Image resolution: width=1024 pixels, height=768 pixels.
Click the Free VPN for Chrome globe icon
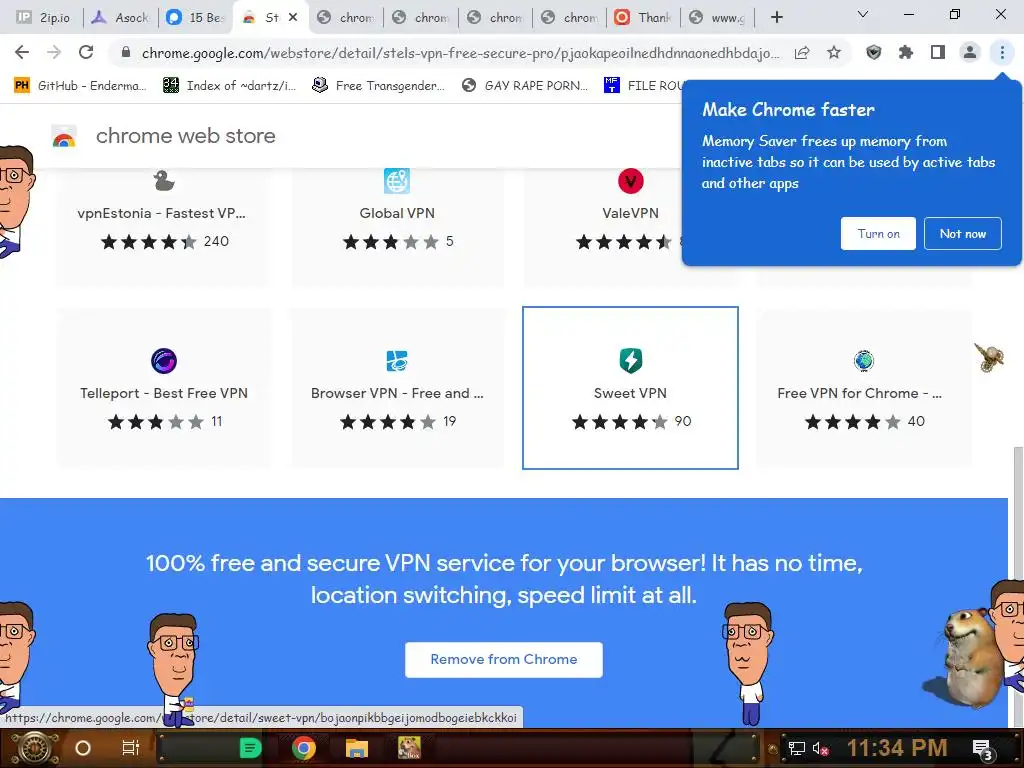863,360
